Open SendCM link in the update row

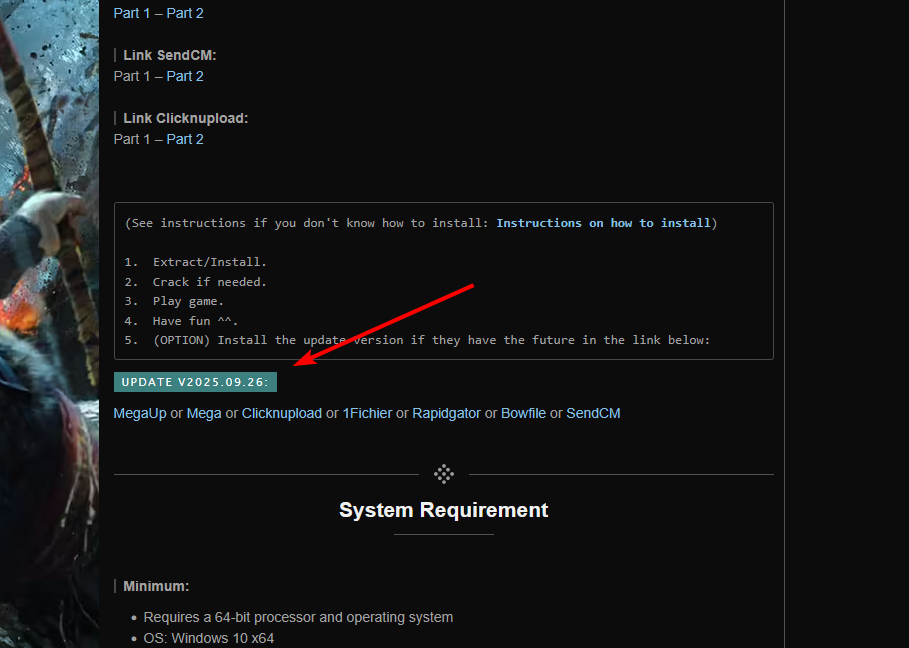tap(593, 413)
